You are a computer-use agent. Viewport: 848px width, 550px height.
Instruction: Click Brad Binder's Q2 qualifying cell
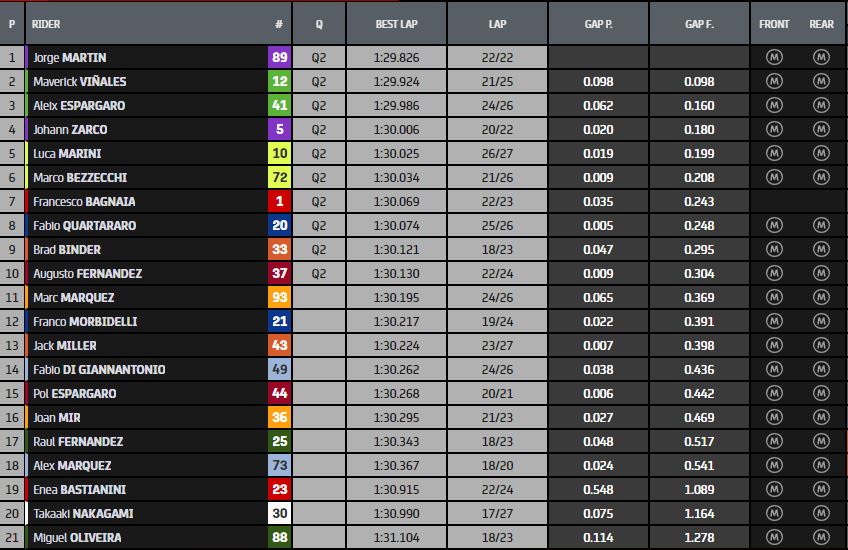tap(319, 249)
